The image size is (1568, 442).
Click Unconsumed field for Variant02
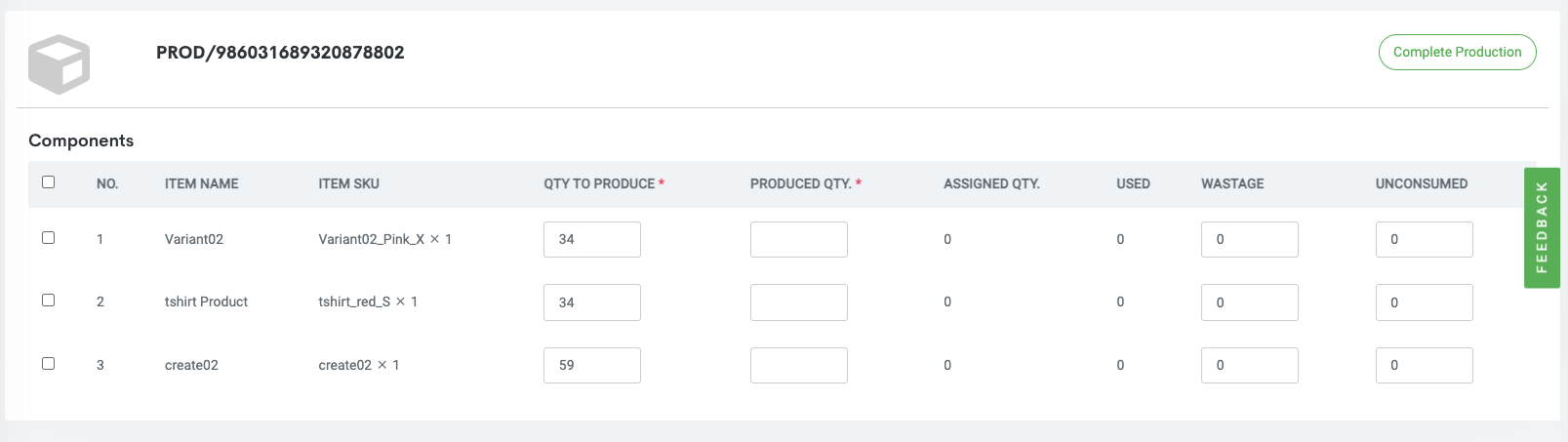tap(1425, 239)
